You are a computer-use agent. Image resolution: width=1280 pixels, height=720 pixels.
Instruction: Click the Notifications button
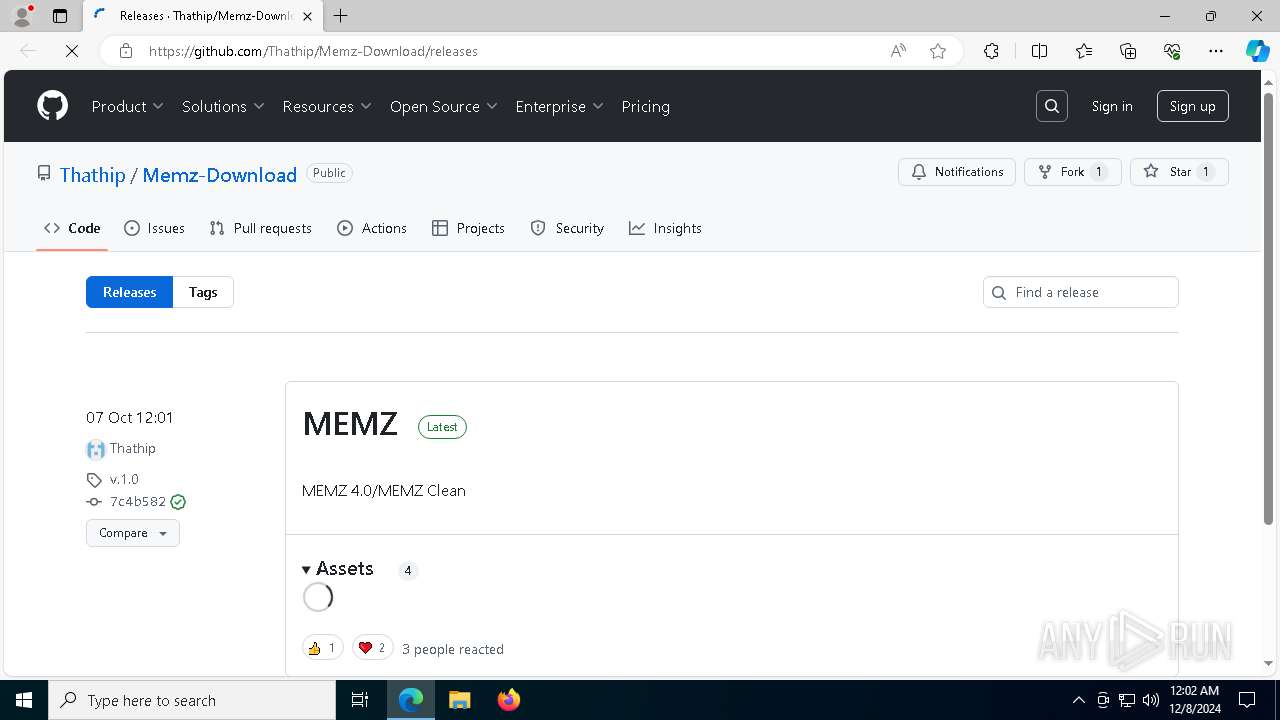pyautogui.click(x=957, y=172)
